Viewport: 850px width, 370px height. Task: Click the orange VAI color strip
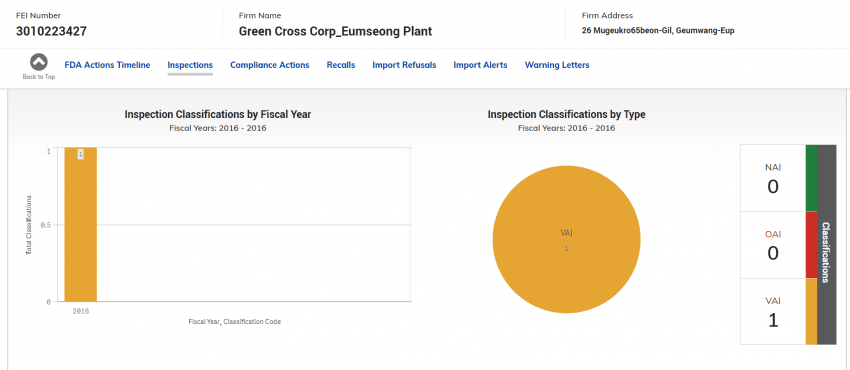[811, 311]
